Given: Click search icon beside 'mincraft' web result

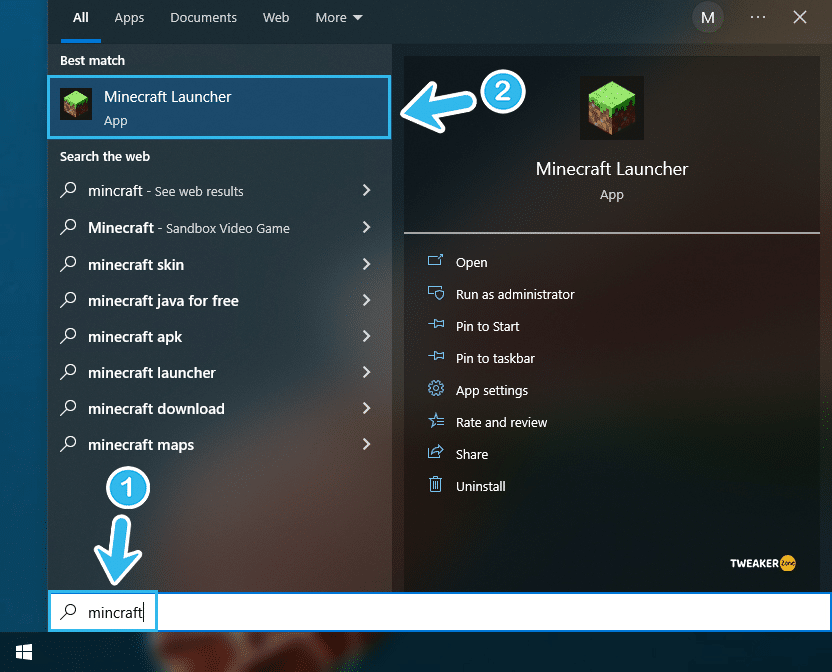Looking at the screenshot, I should [x=68, y=189].
